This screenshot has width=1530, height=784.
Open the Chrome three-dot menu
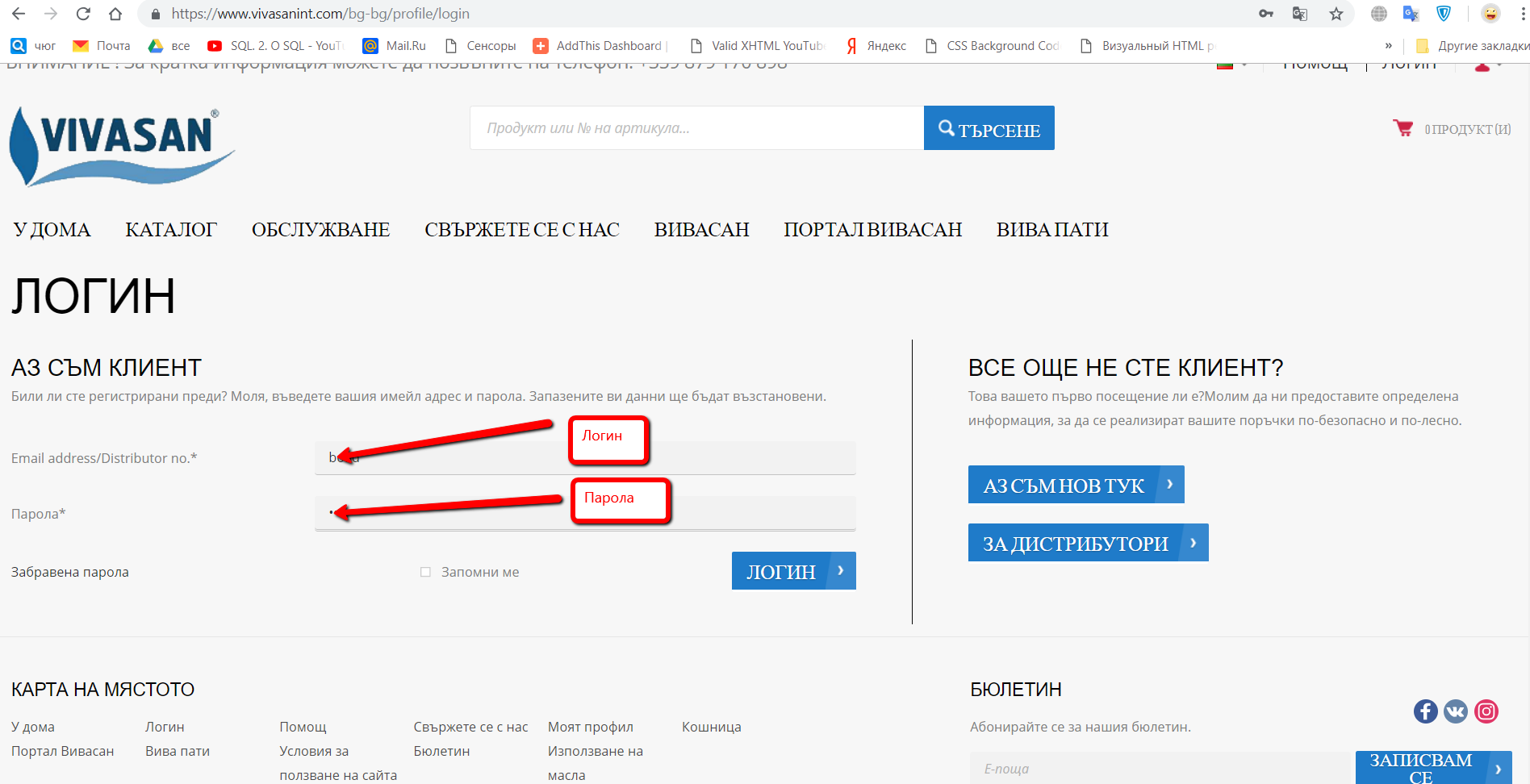point(1522,14)
